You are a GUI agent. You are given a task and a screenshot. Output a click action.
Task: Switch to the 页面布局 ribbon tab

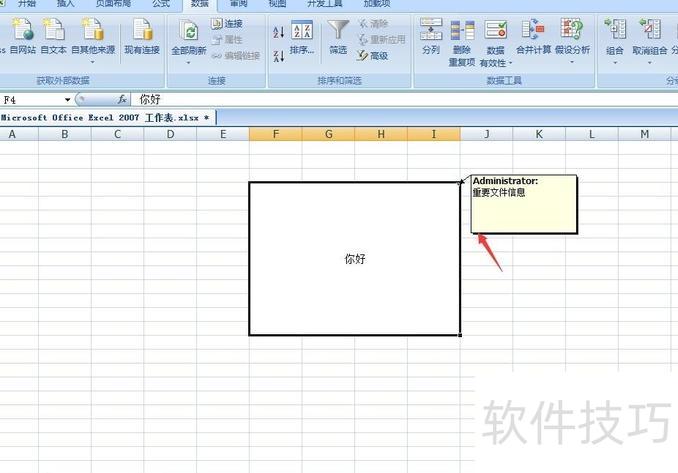coord(113,3)
